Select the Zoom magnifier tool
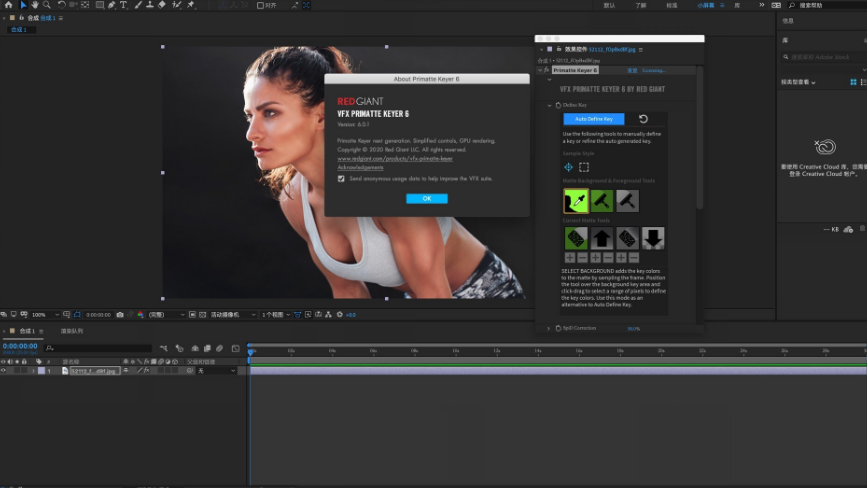 click(46, 5)
